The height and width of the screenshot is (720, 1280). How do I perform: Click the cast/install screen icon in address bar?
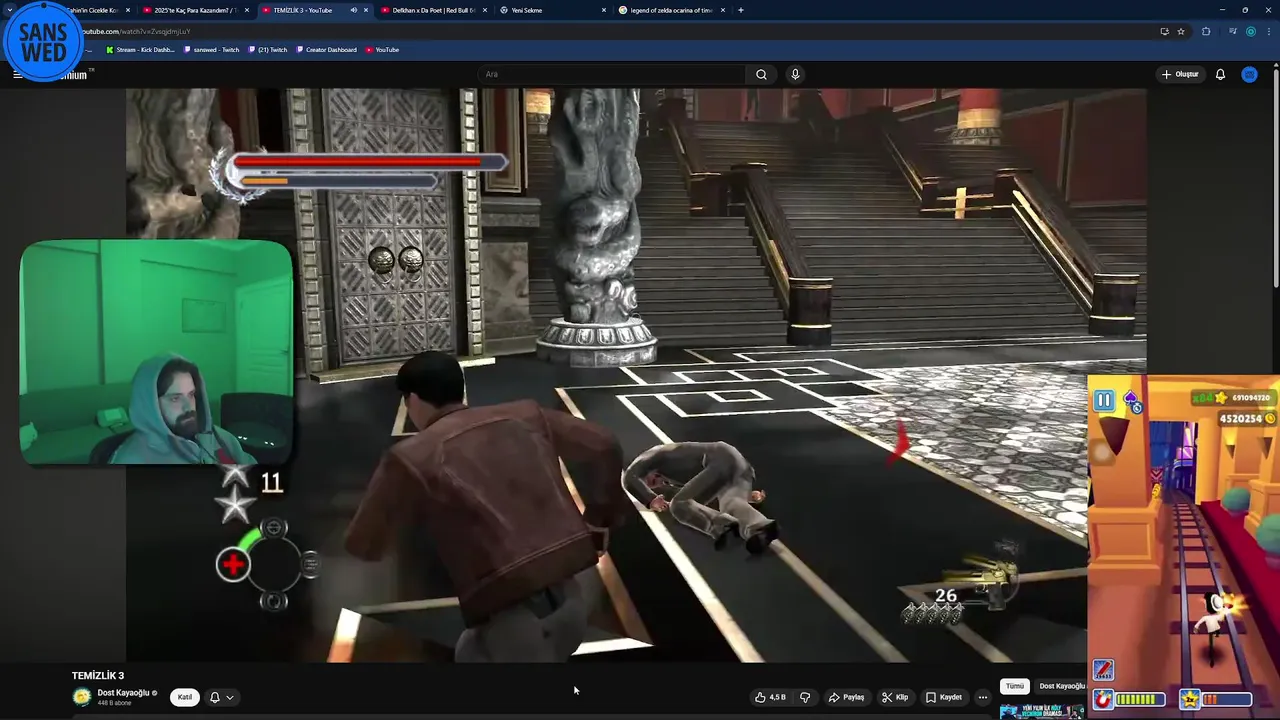pyautogui.click(x=1164, y=31)
